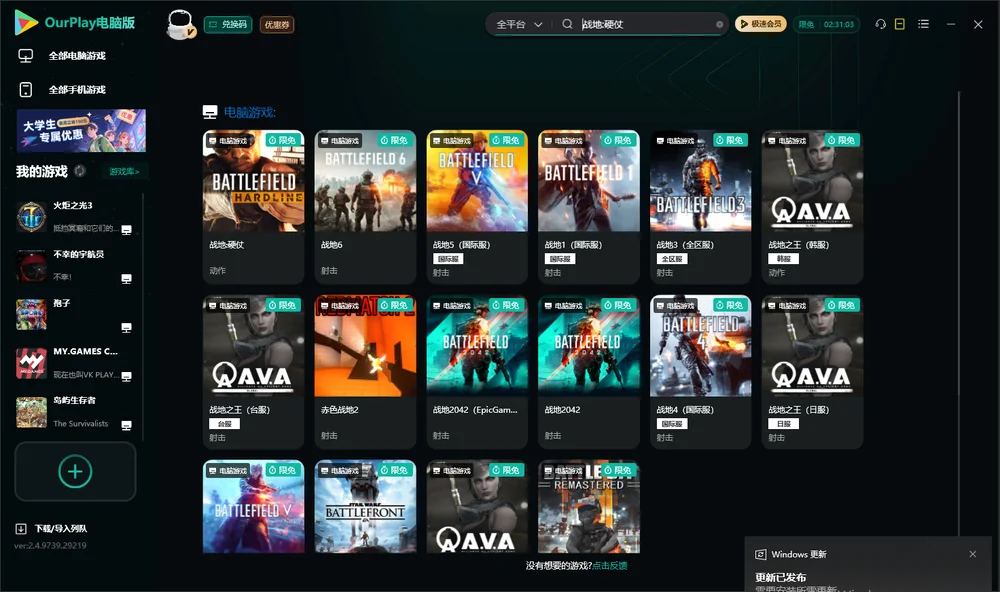Screen dimensions: 1000x592
Task: Open the 战地6 game card
Action: 365,207
